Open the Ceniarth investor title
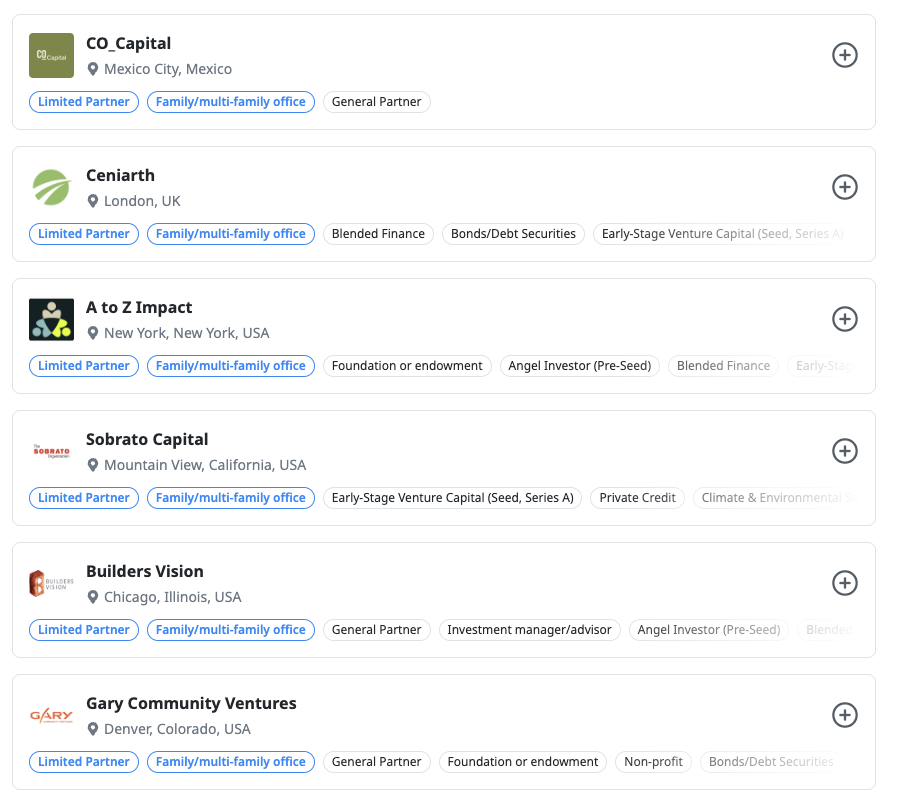Viewport: 900px width, 796px height. click(x=121, y=175)
